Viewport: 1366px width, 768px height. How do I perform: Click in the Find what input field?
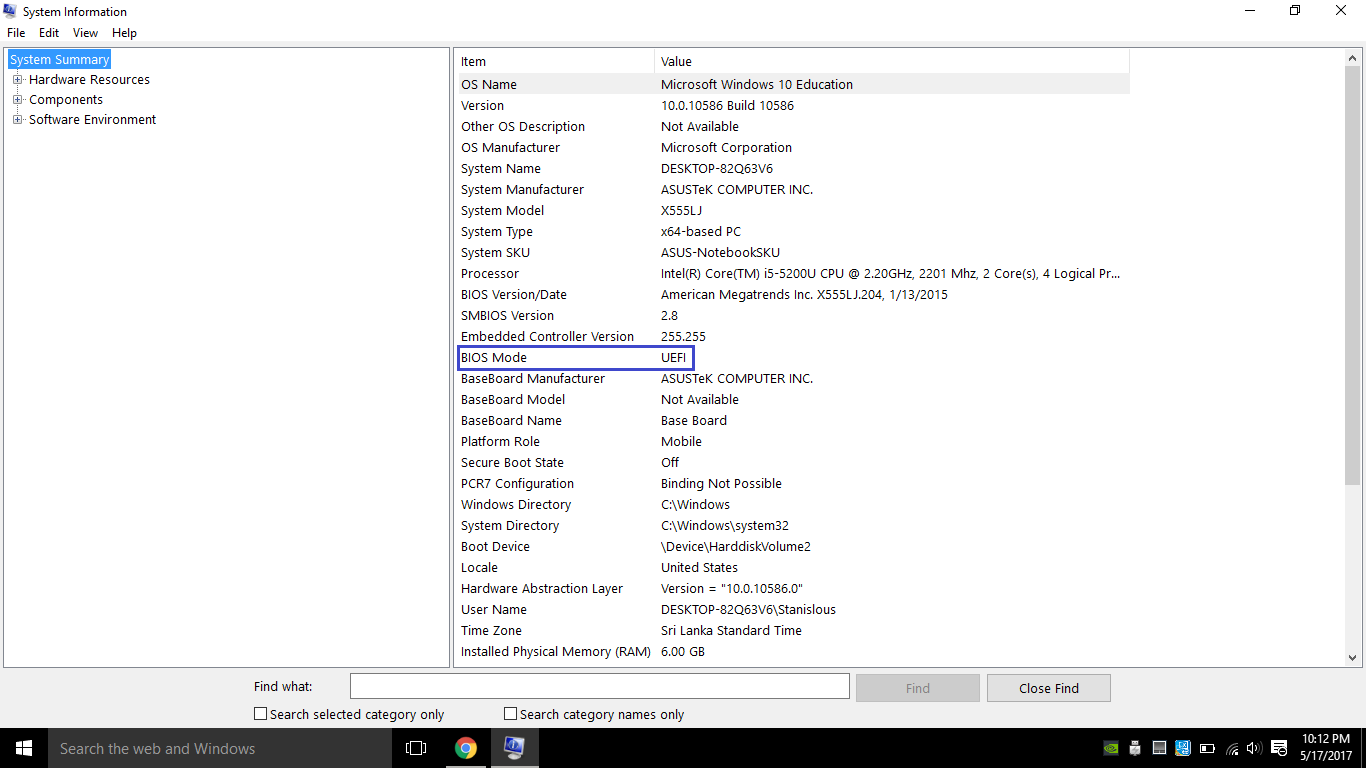point(599,686)
